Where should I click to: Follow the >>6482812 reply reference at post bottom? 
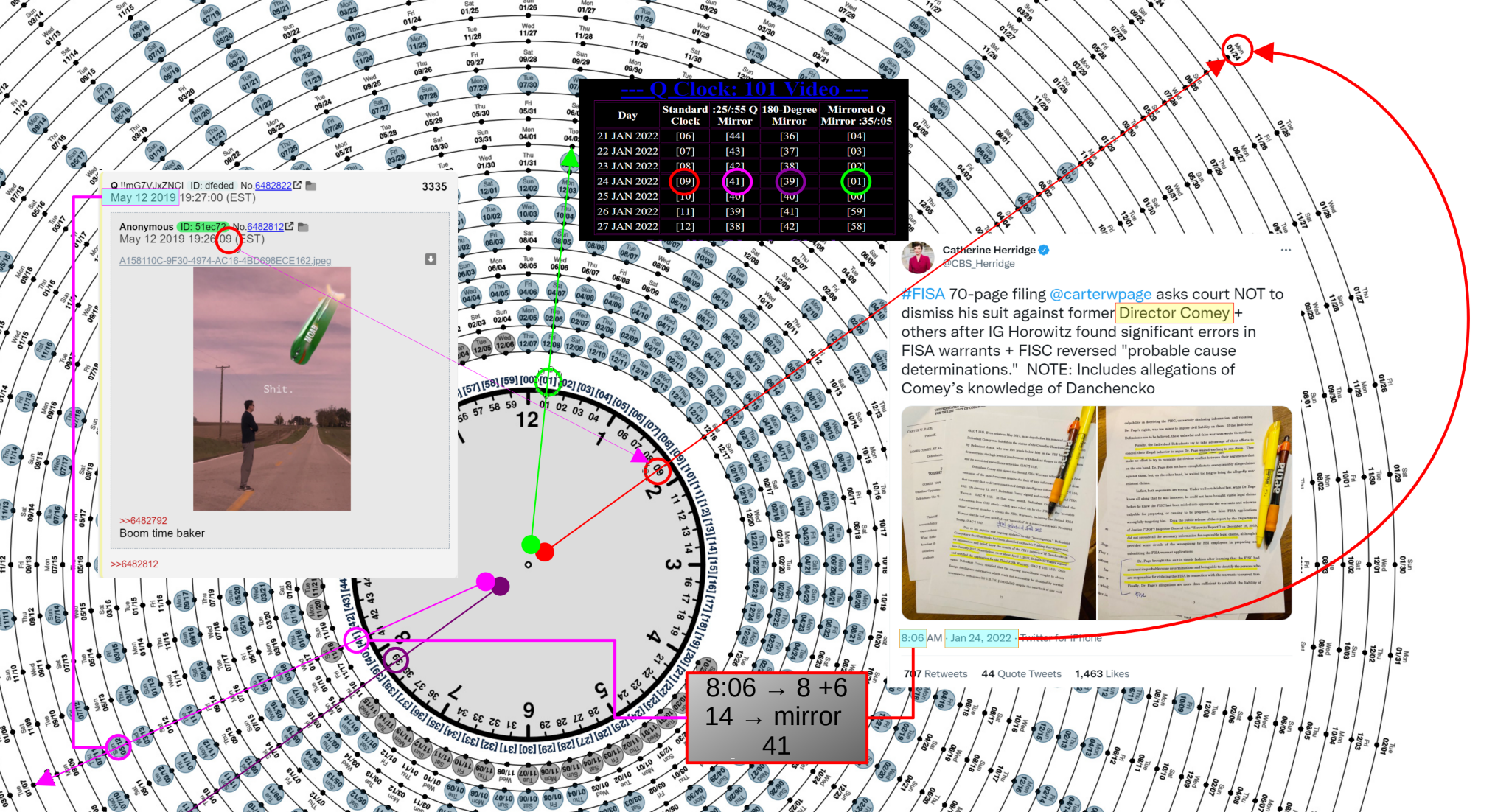[134, 564]
